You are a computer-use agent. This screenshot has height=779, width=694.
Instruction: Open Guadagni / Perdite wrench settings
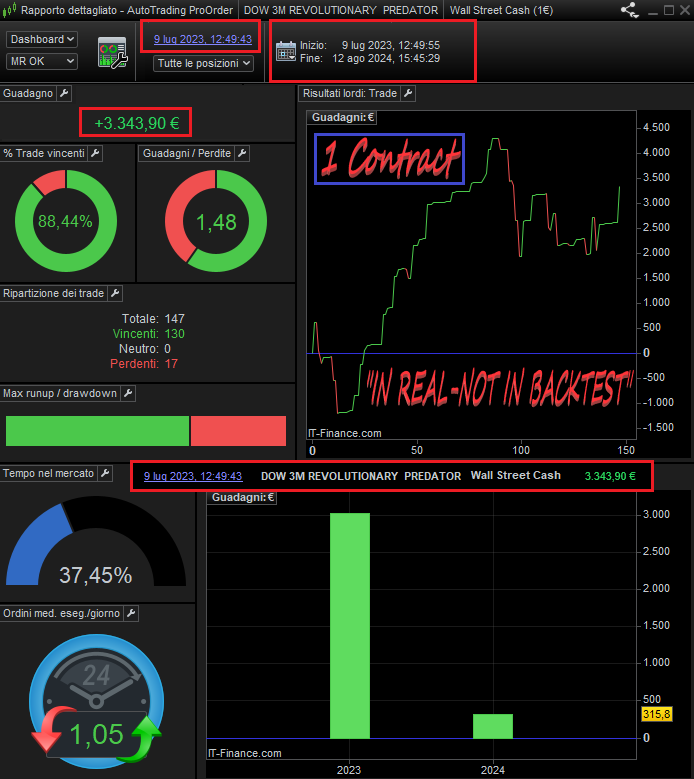[242, 153]
